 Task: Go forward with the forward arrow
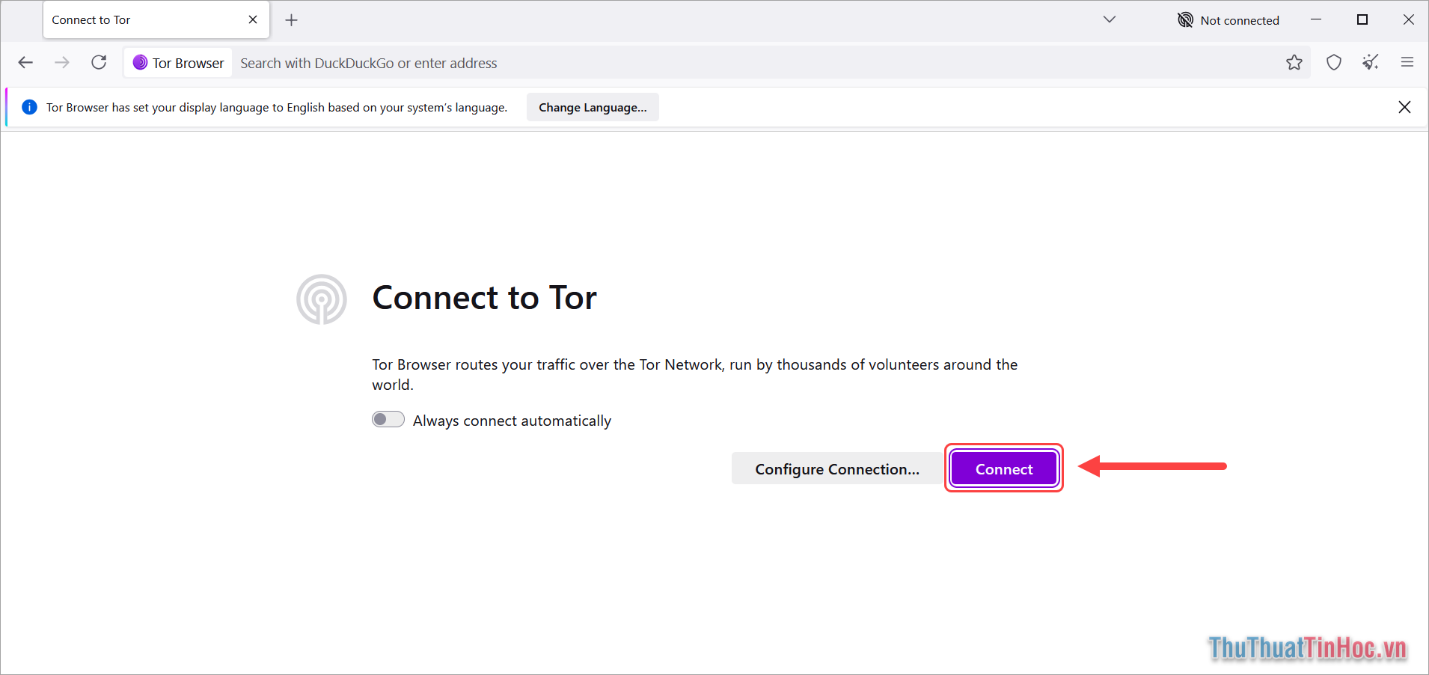coord(62,62)
